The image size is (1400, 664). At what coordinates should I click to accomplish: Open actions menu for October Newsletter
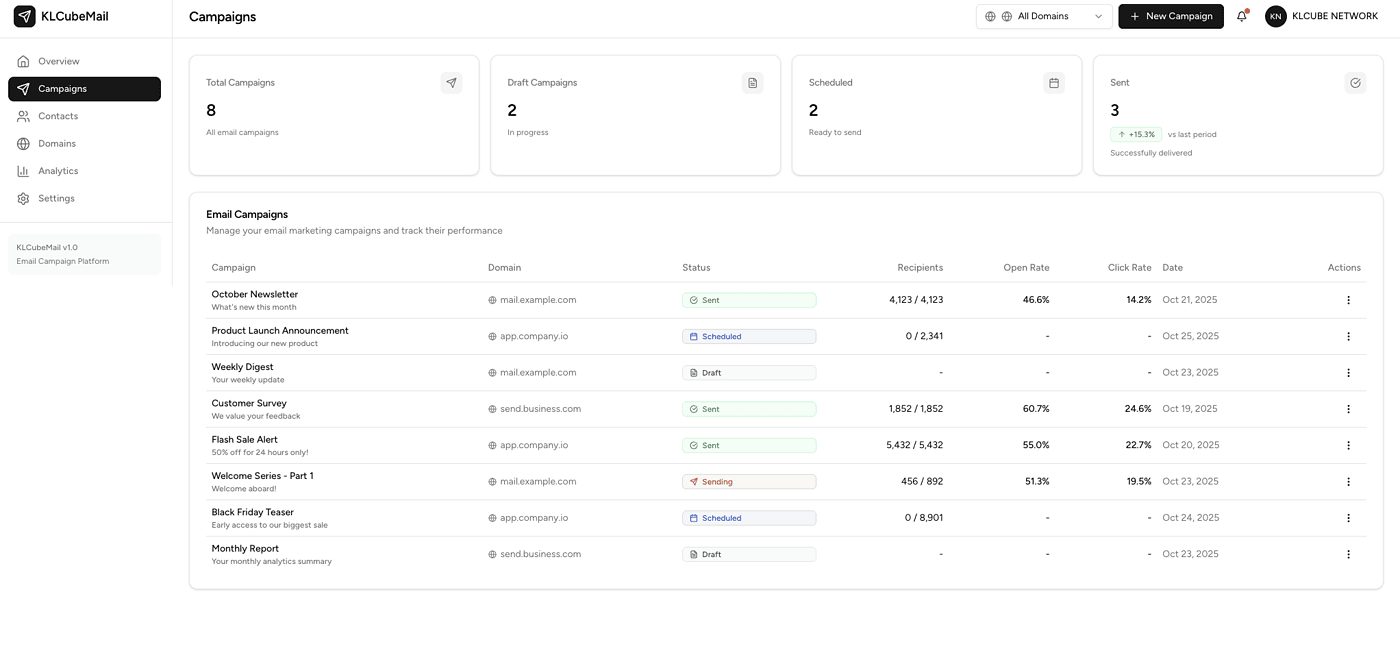click(x=1348, y=300)
